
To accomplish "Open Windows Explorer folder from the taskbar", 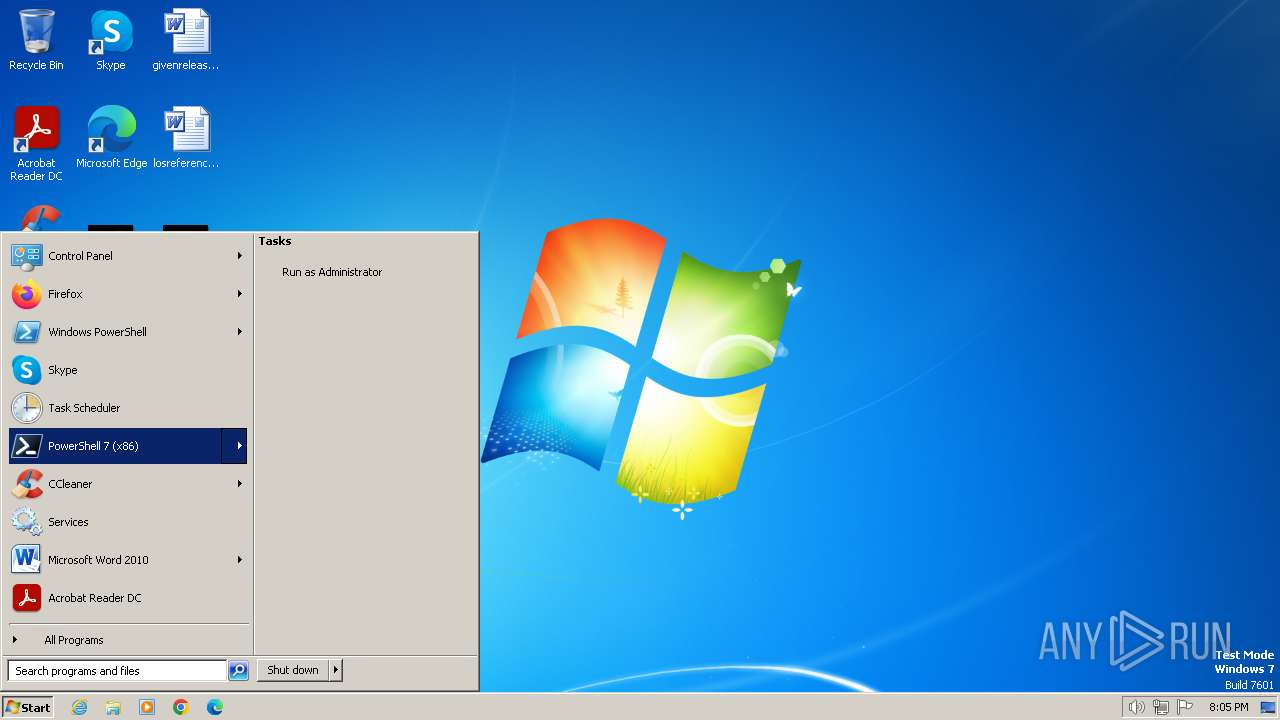I will [113, 707].
